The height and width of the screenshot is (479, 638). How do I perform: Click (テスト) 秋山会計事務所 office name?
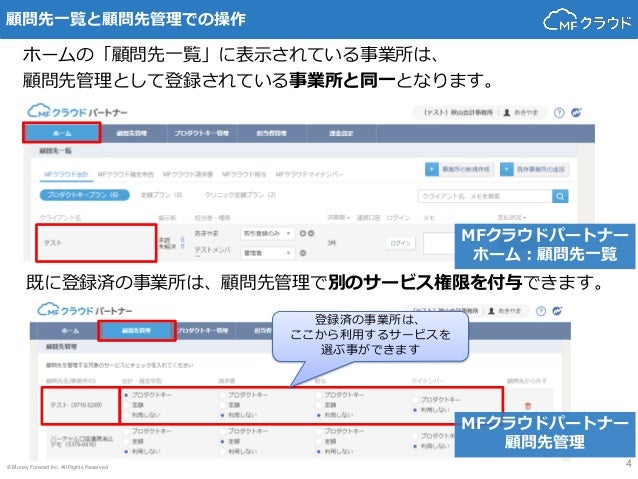pos(457,113)
